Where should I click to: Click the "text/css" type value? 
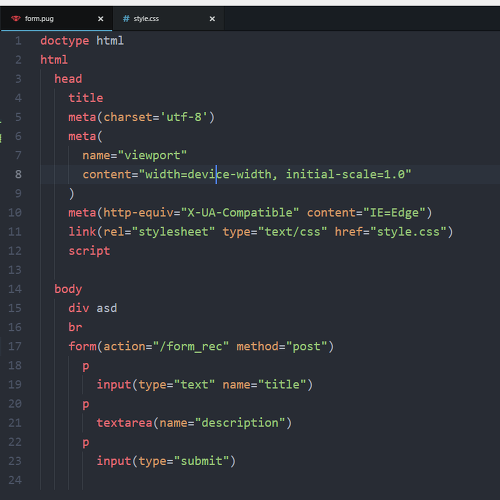[x=292, y=232]
